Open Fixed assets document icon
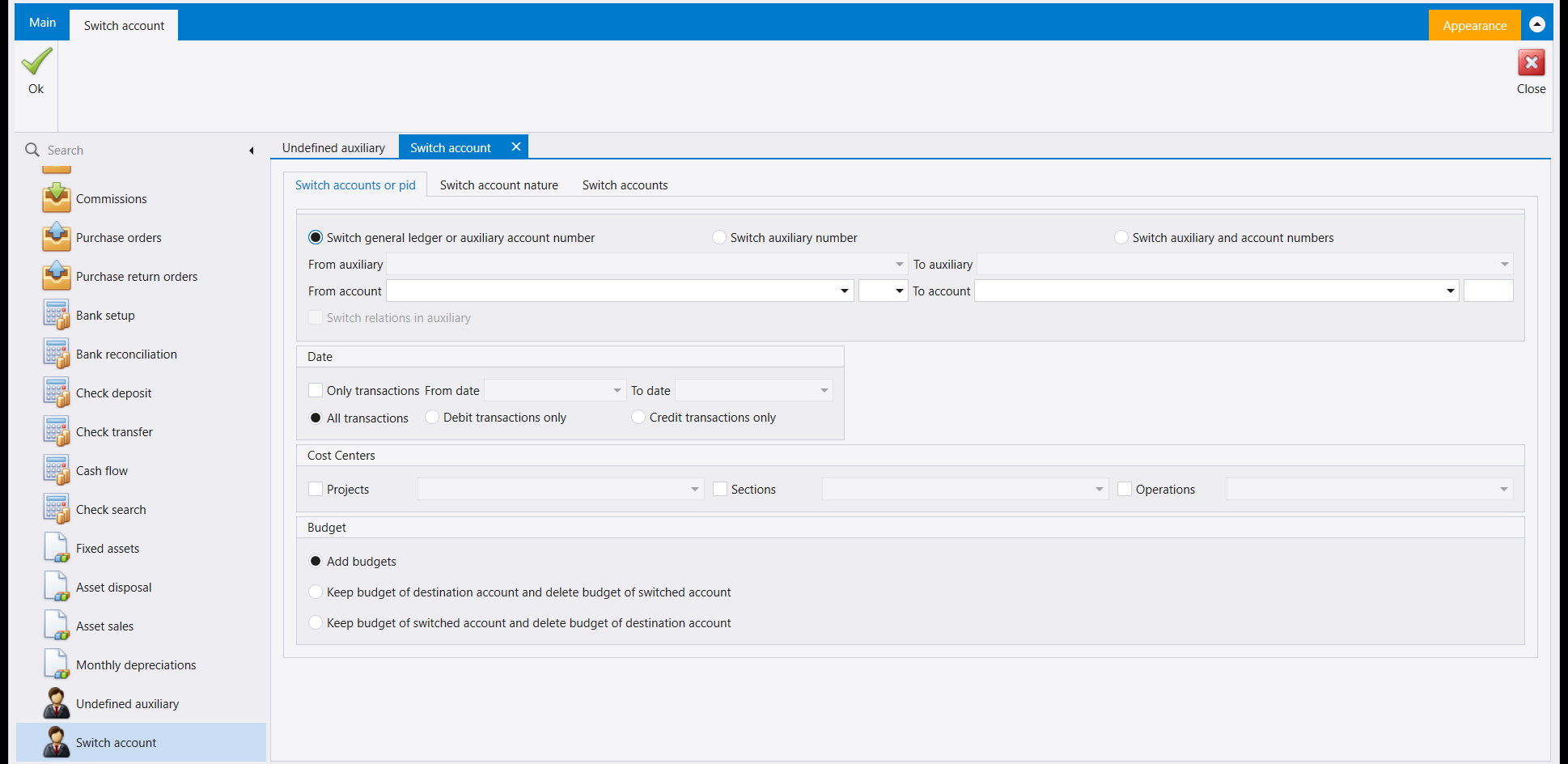The height and width of the screenshot is (764, 1568). pyautogui.click(x=57, y=548)
